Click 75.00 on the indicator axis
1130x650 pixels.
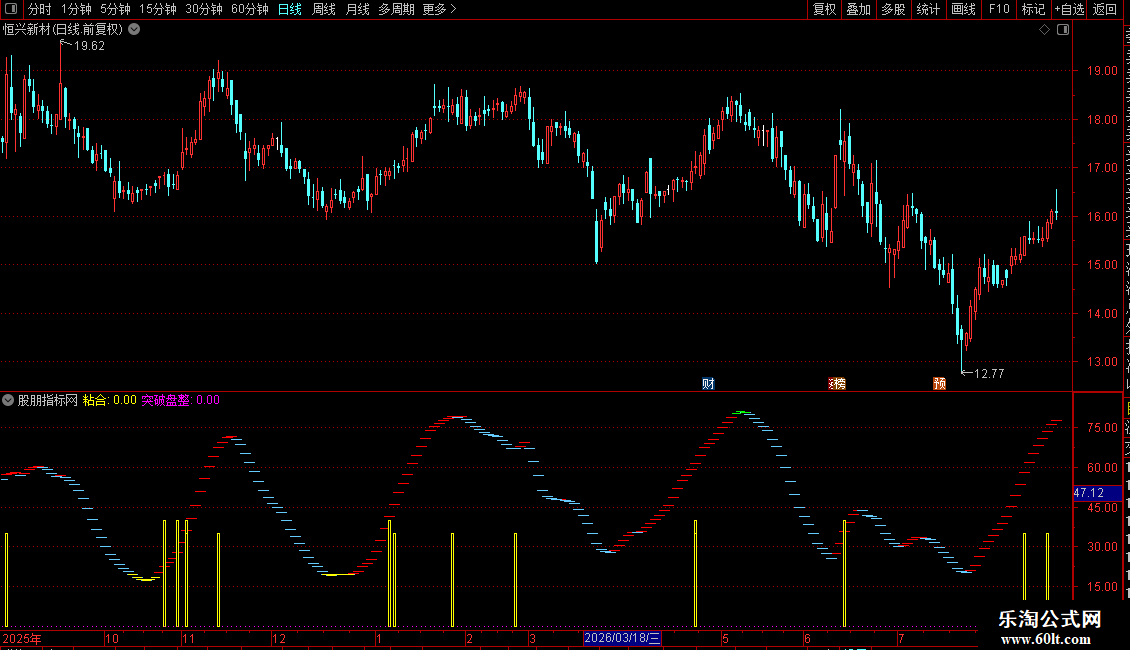click(x=1102, y=427)
